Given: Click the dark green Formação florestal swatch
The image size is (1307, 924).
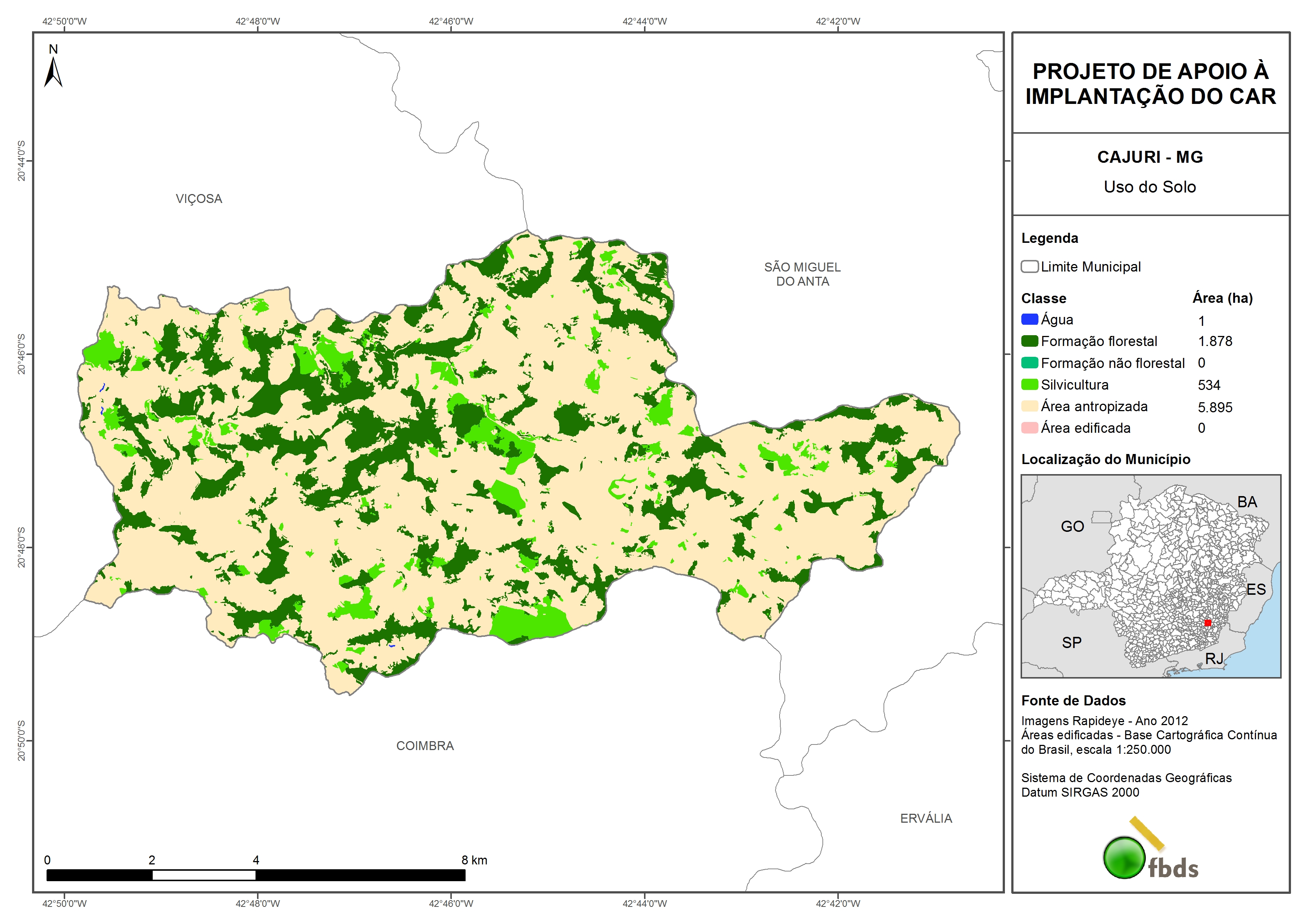Looking at the screenshot, I should point(1029,341).
